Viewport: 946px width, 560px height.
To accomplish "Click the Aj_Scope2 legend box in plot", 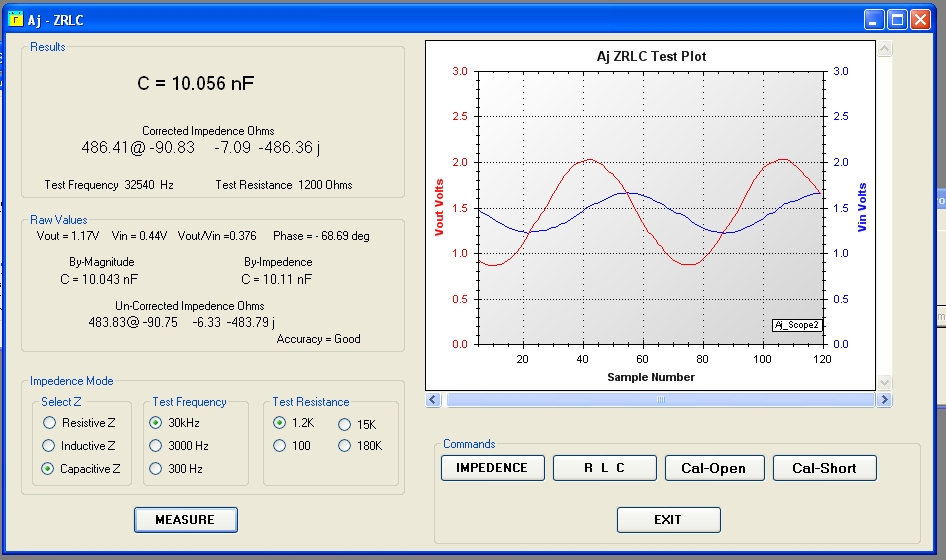I will point(797,325).
